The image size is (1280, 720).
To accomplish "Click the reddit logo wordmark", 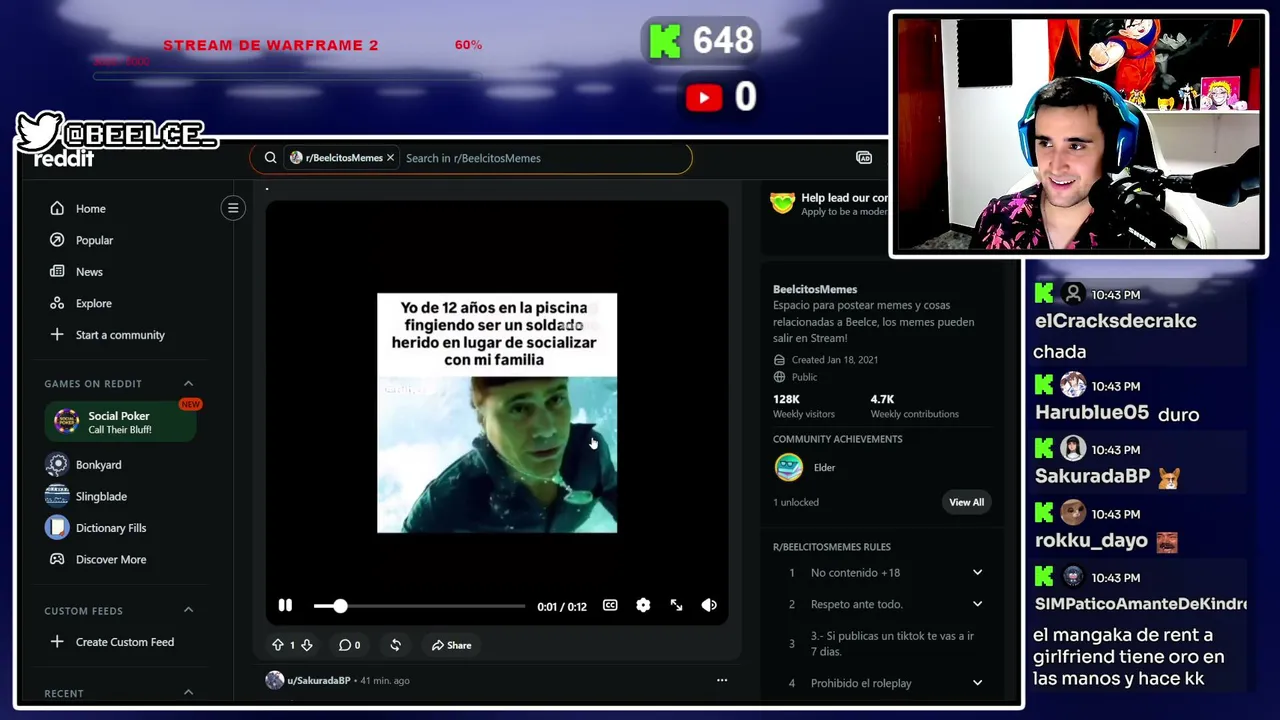I will point(64,158).
